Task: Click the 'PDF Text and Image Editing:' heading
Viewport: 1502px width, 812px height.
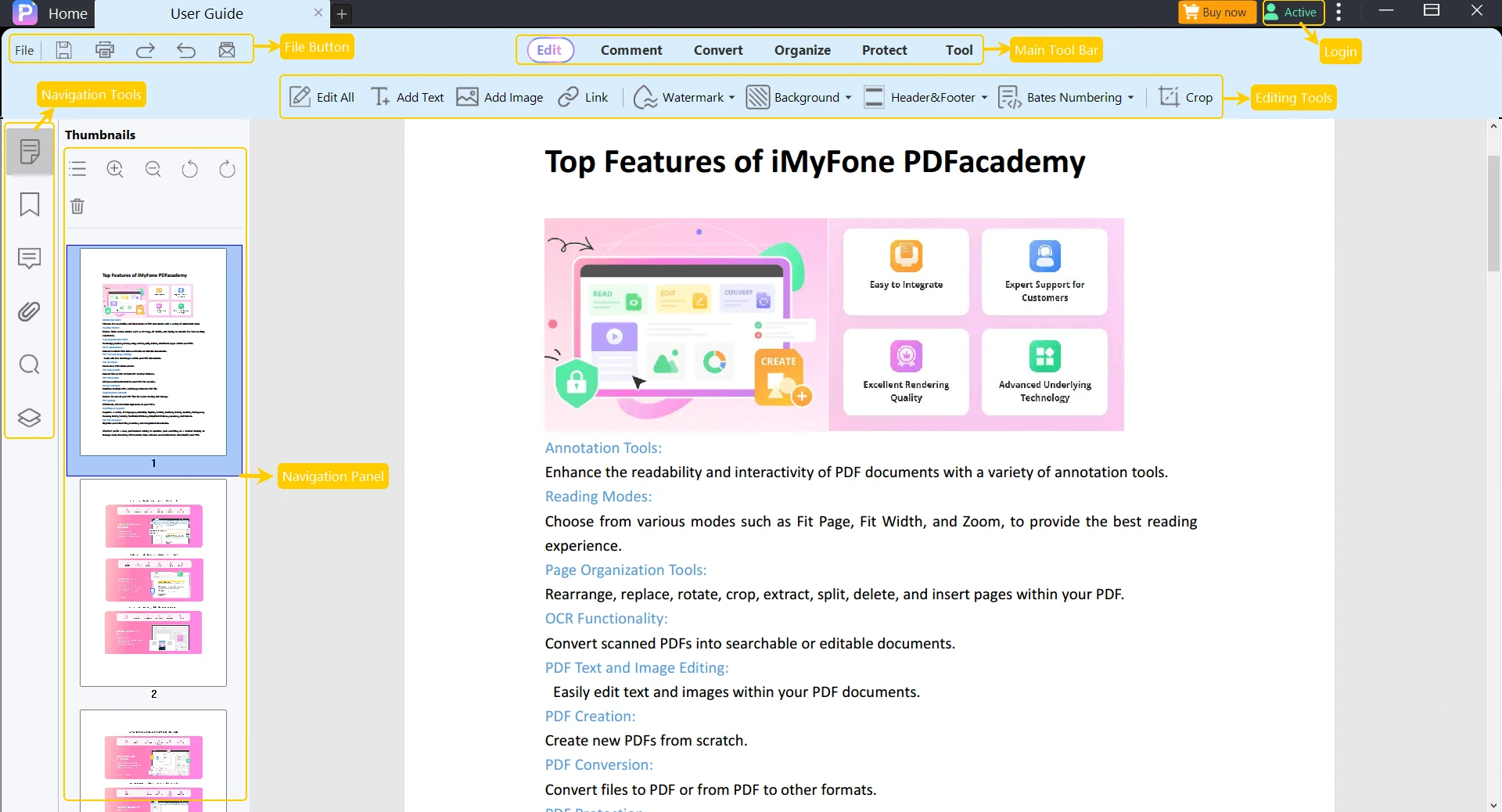Action: click(637, 668)
